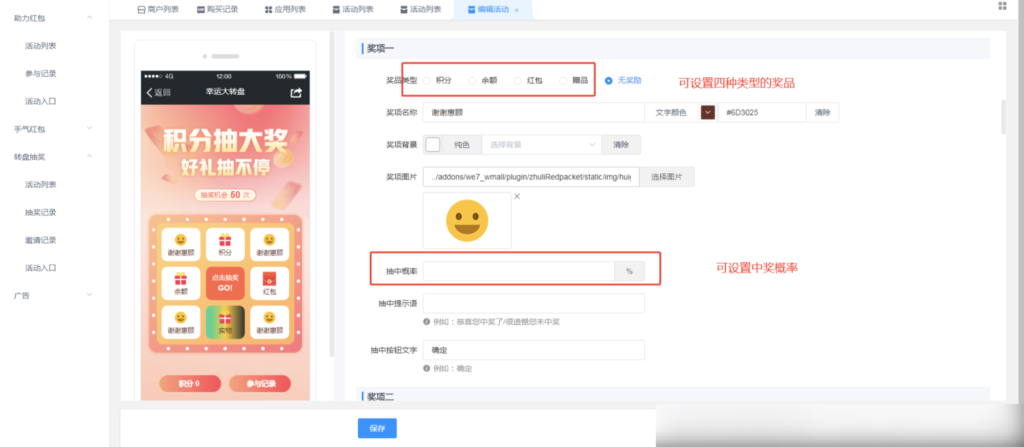Click 清除 next to the background dropdown
Image resolution: width=1024 pixels, height=447 pixels.
(x=621, y=144)
